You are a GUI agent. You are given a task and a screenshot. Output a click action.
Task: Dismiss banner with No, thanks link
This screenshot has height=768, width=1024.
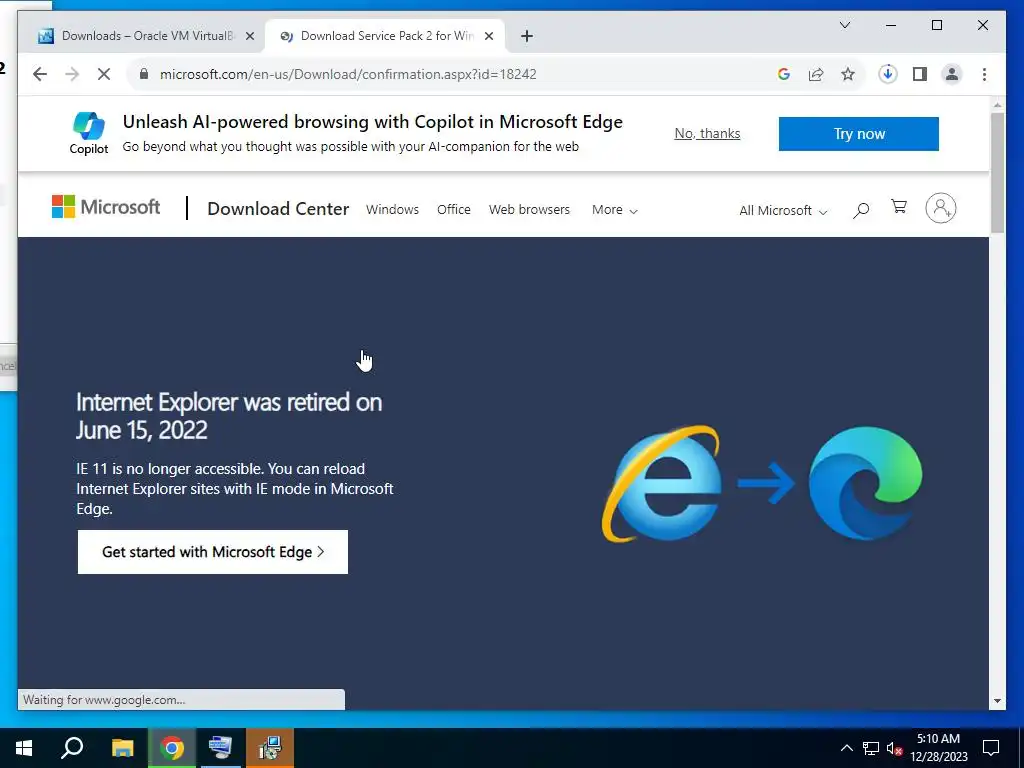point(707,133)
